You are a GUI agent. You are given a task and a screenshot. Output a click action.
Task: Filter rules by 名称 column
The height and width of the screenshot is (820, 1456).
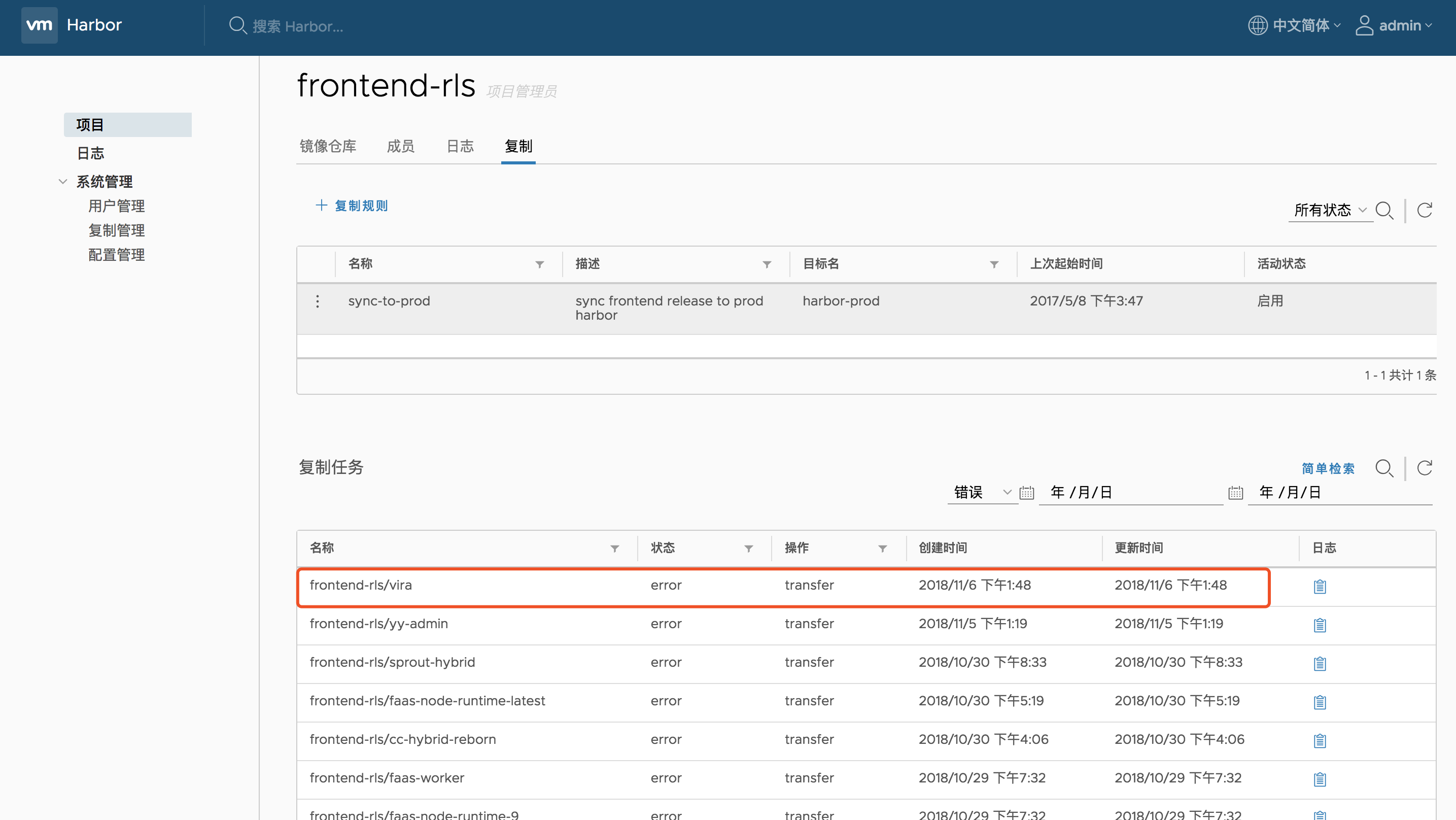(x=540, y=264)
